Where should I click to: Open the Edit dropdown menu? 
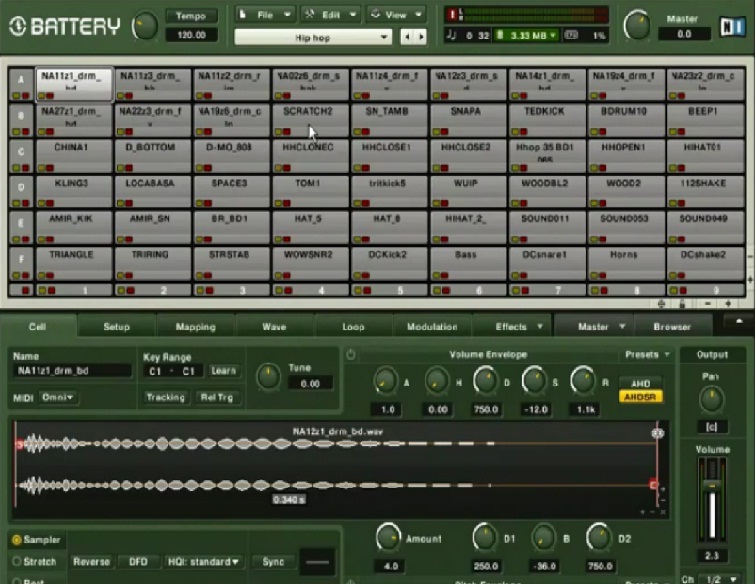coord(331,15)
